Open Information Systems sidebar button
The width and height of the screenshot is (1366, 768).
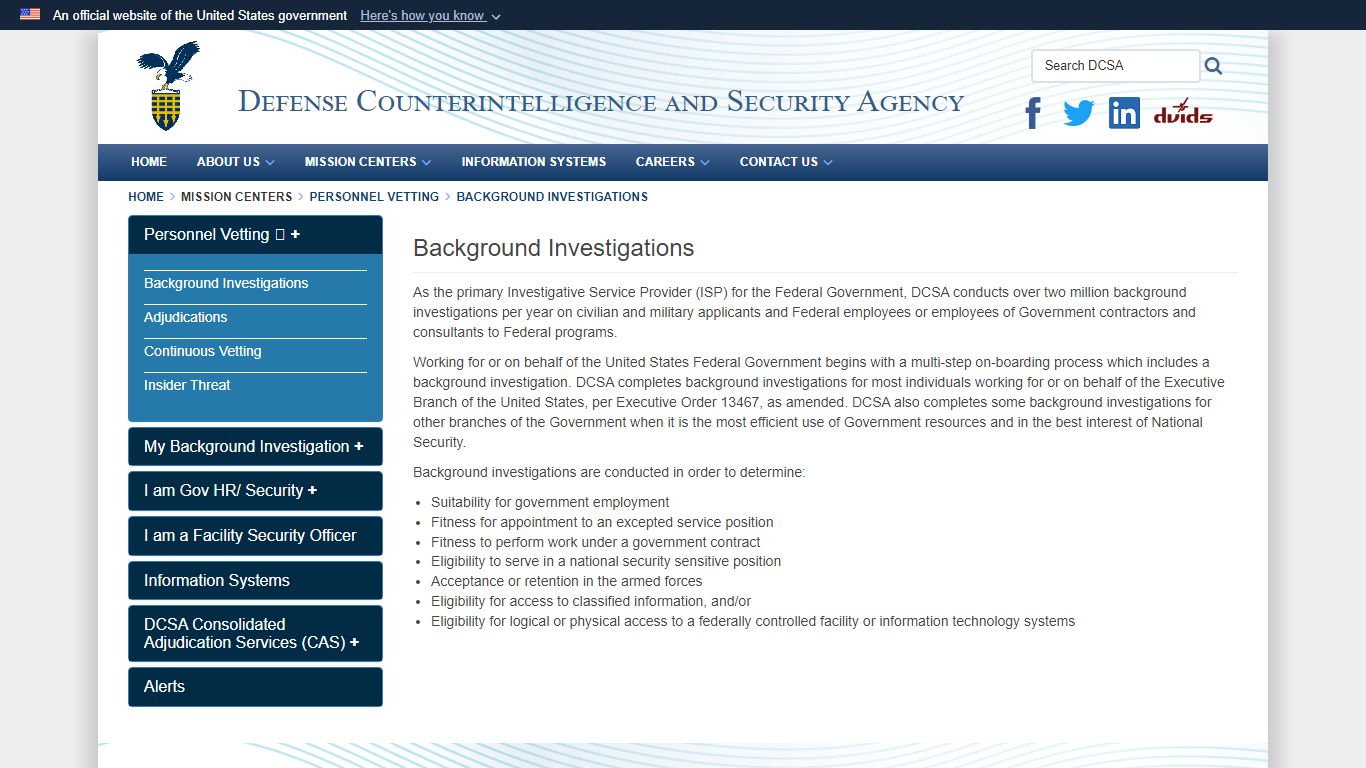[255, 581]
